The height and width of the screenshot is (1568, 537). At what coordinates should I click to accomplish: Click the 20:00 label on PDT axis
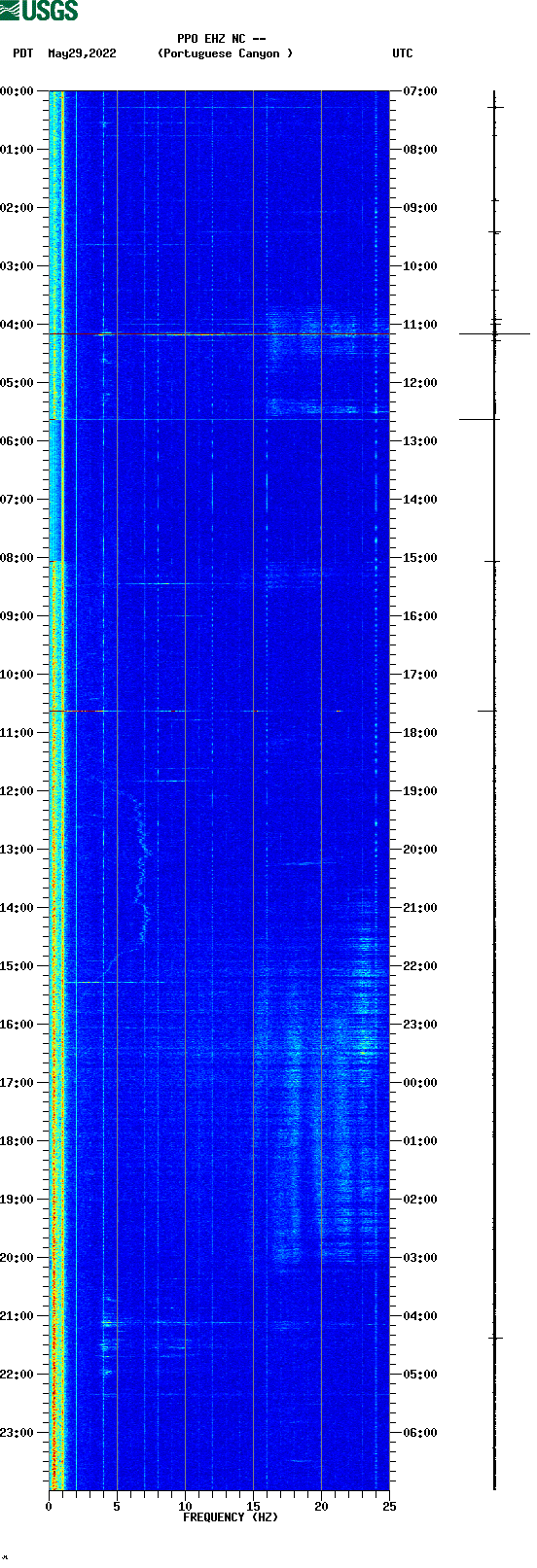click(18, 1258)
